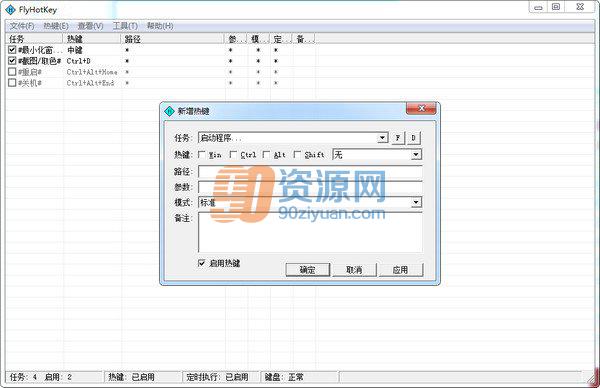Screen dimensions: 600x388
Task: Uncheck the #最小化窗 task checkbox
Action: [12, 50]
